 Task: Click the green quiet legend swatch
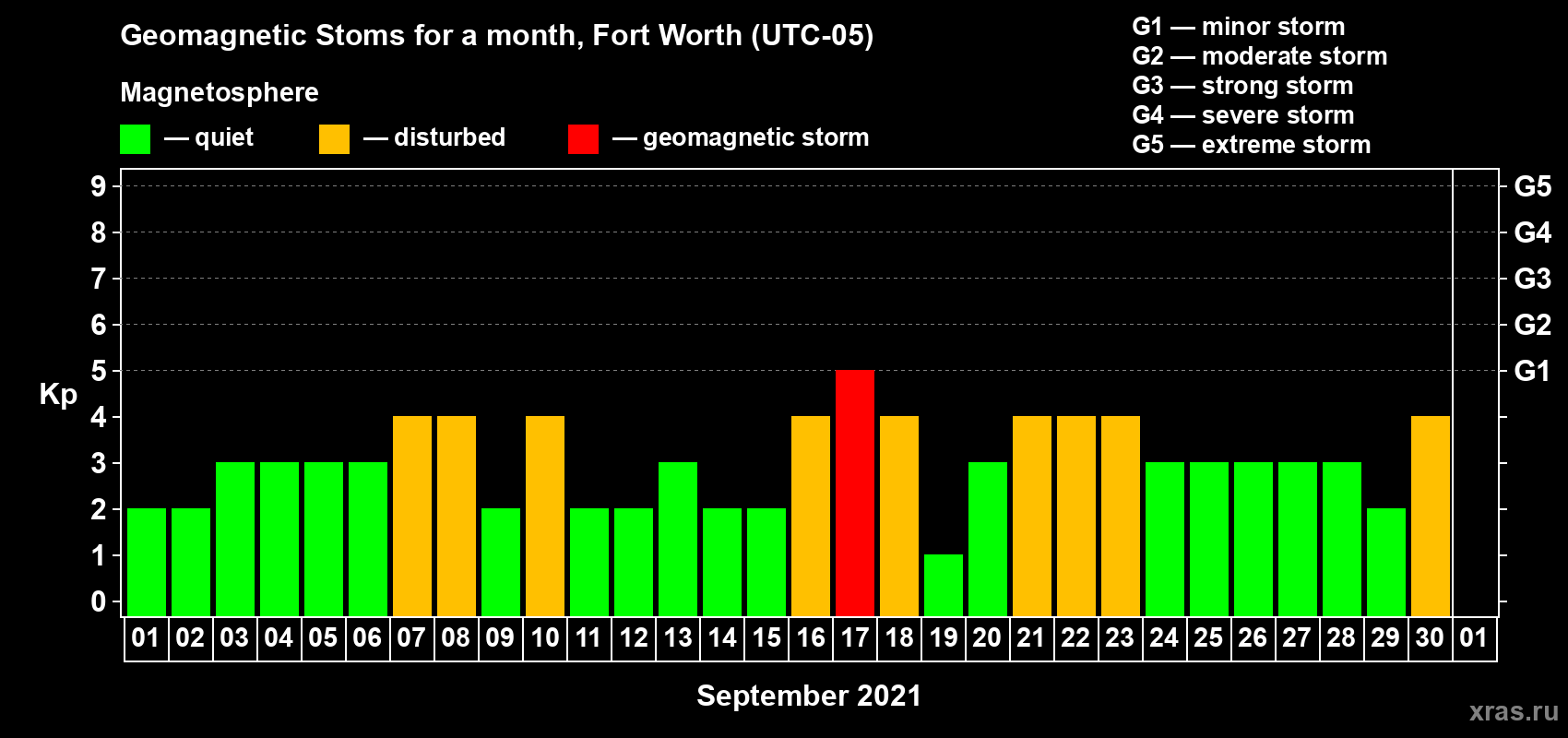pyautogui.click(x=135, y=139)
